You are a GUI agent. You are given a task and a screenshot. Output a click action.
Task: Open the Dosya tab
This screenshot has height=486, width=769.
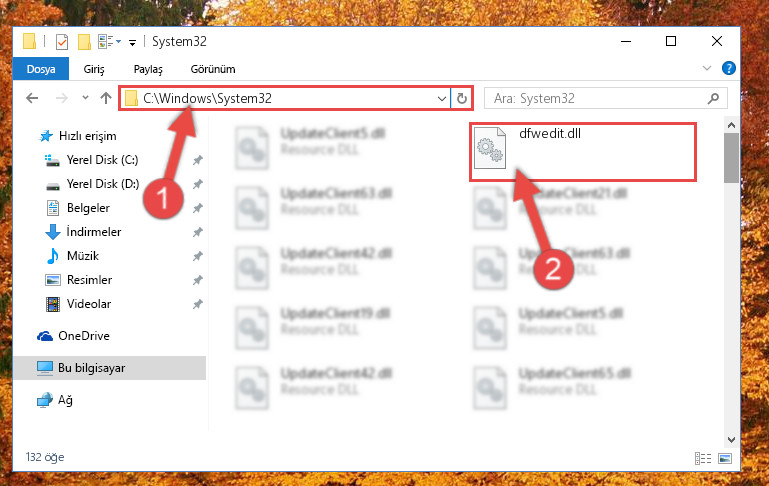tap(41, 69)
